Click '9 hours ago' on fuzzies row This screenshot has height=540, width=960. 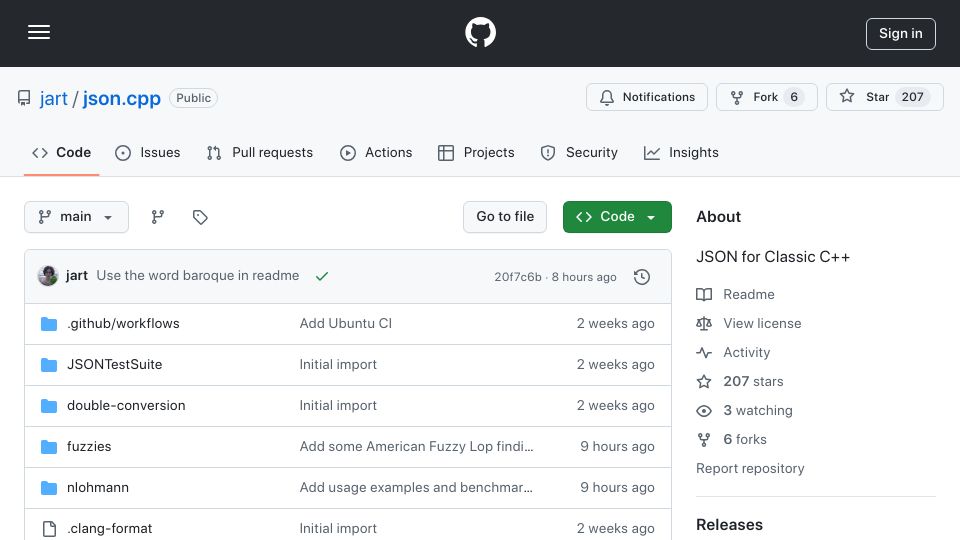(617, 446)
